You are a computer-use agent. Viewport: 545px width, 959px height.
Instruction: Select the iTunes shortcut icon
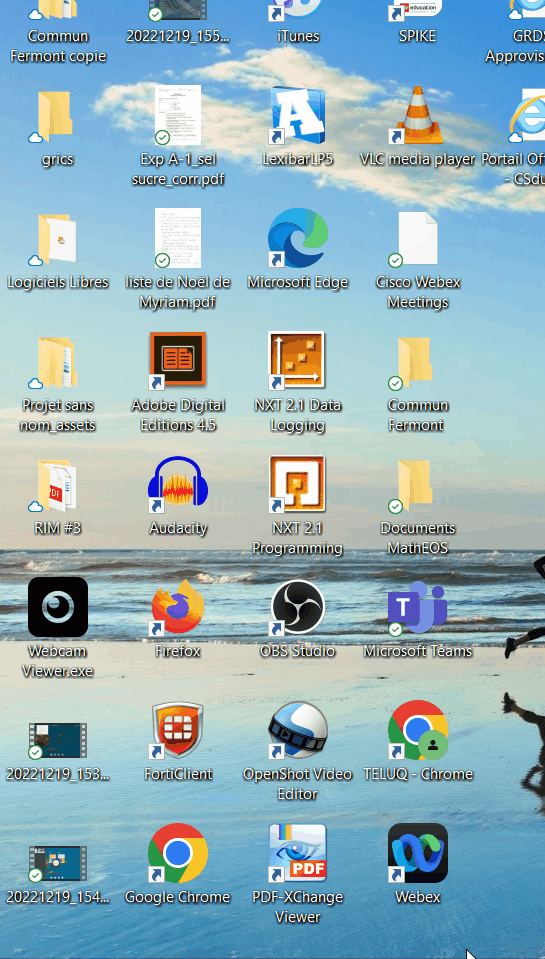coord(298,10)
